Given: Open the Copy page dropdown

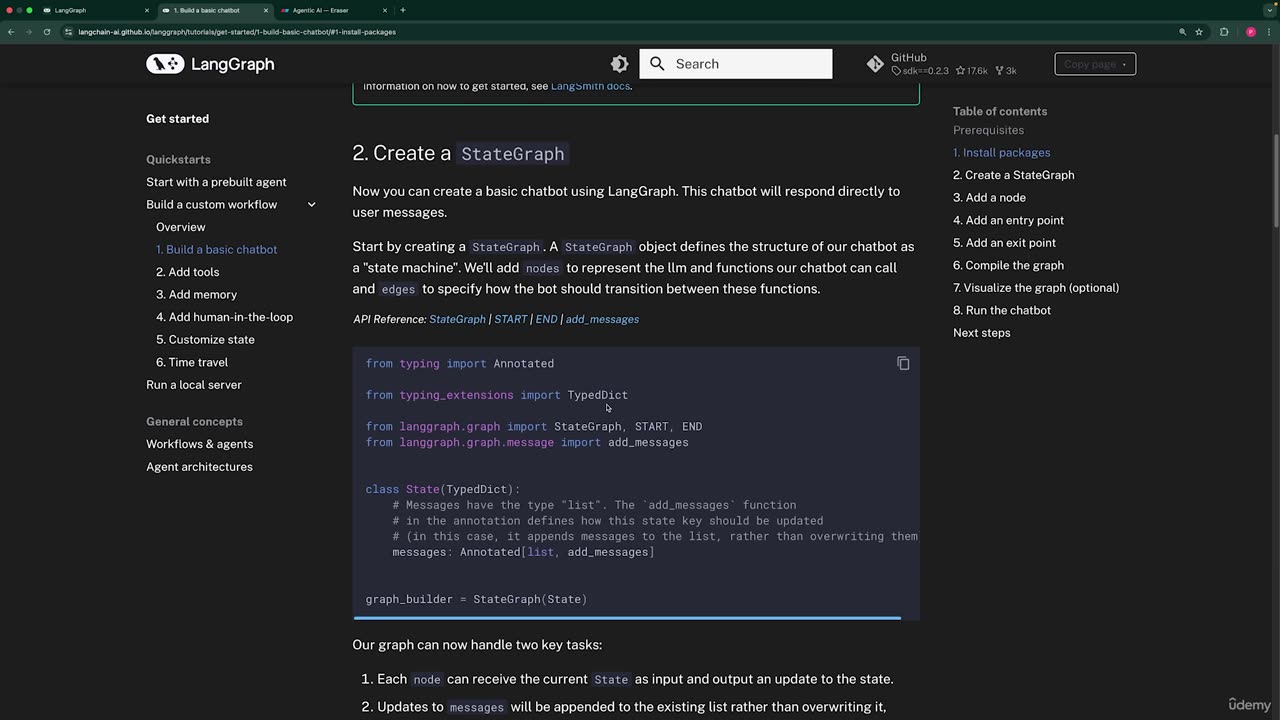Looking at the screenshot, I should click(1095, 64).
